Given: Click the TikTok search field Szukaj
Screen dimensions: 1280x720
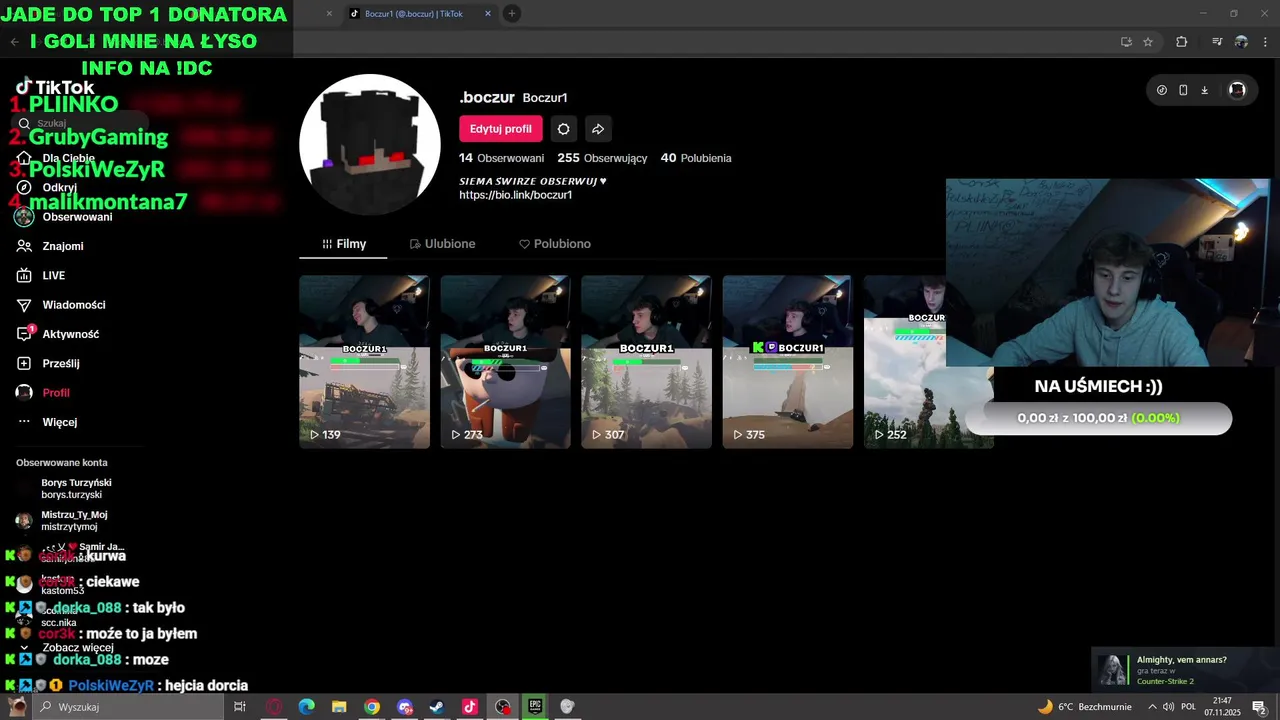Looking at the screenshot, I should (80, 123).
